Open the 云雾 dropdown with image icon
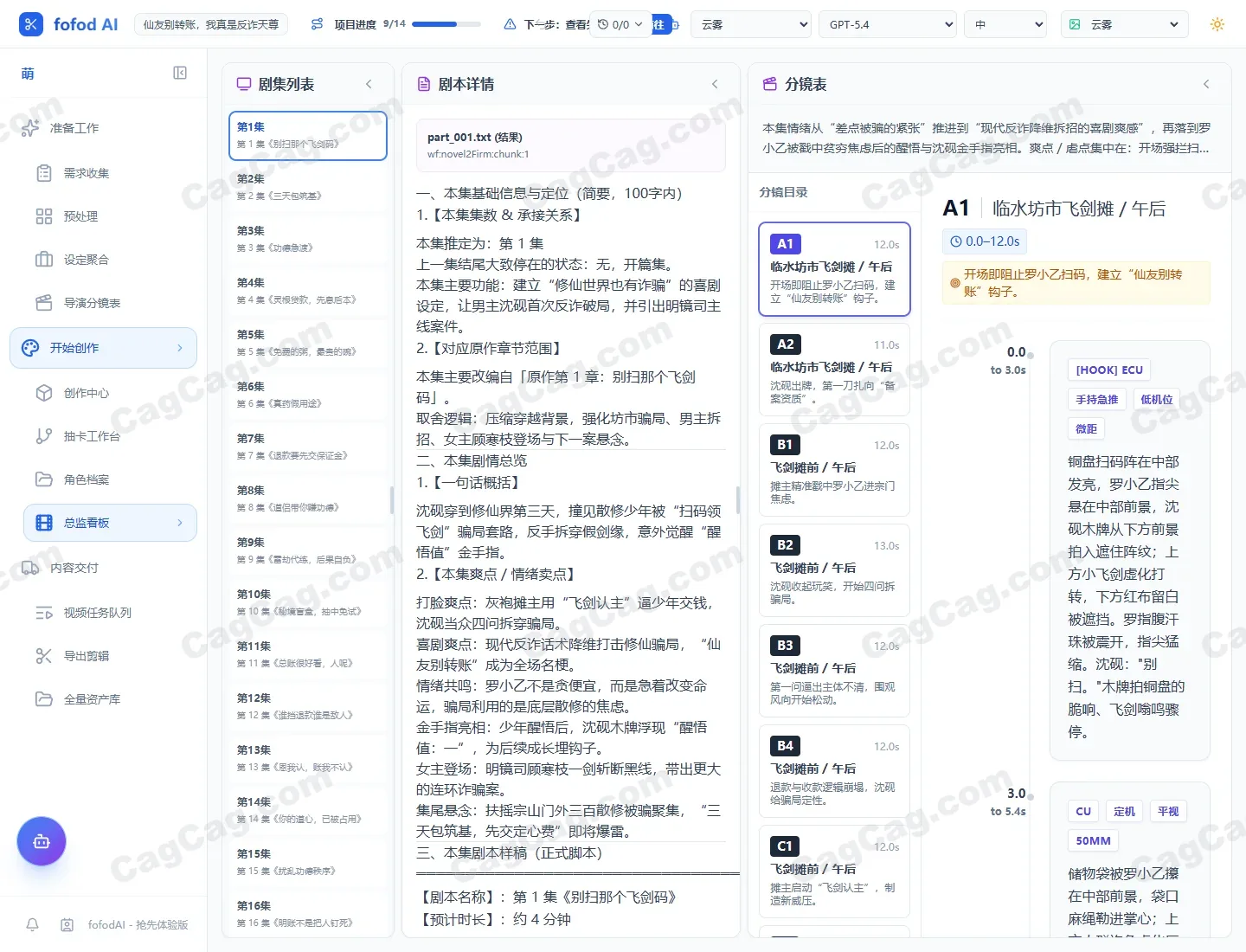This screenshot has width=1246, height=952. click(1125, 24)
